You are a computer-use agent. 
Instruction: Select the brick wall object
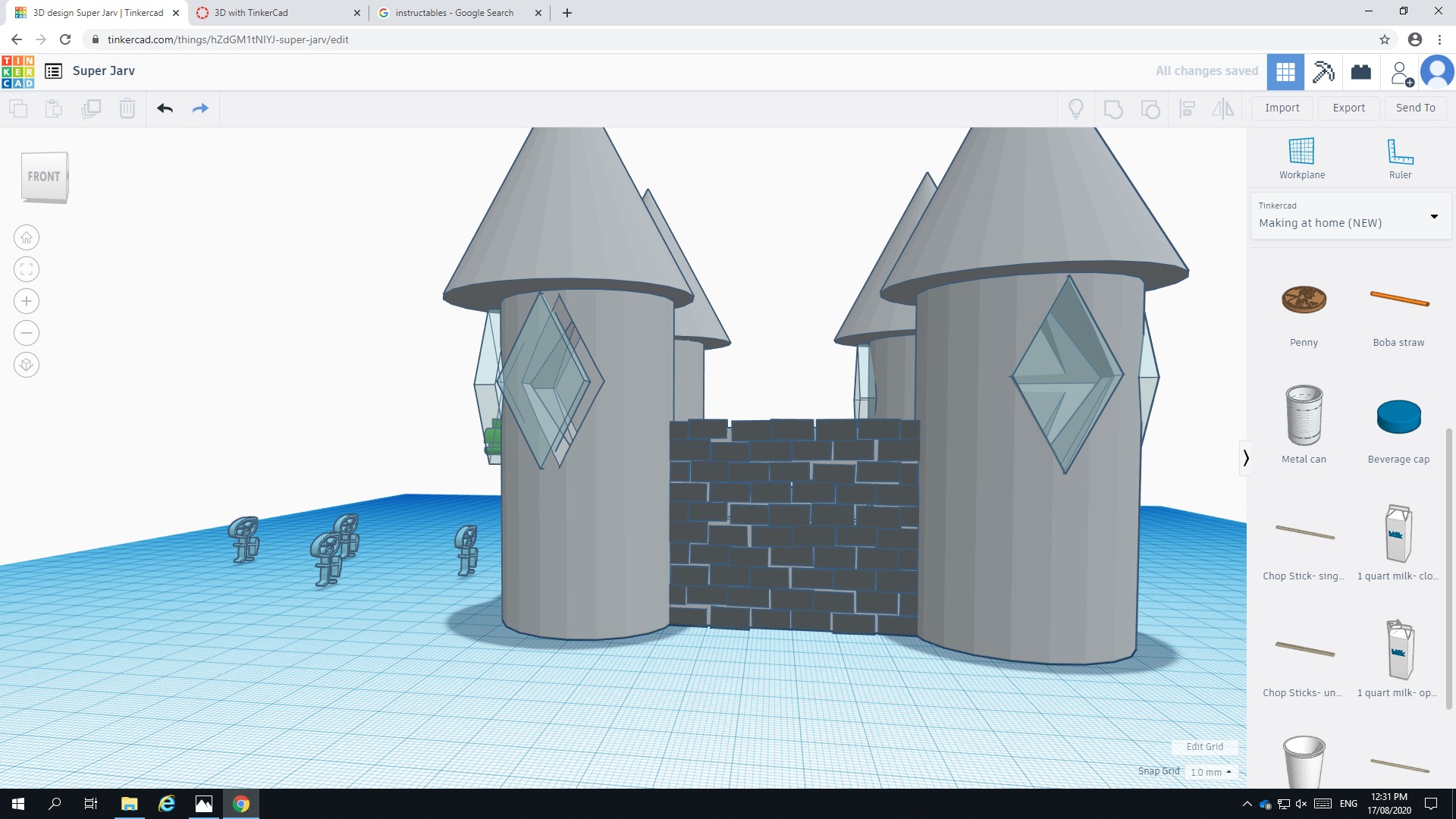click(794, 526)
